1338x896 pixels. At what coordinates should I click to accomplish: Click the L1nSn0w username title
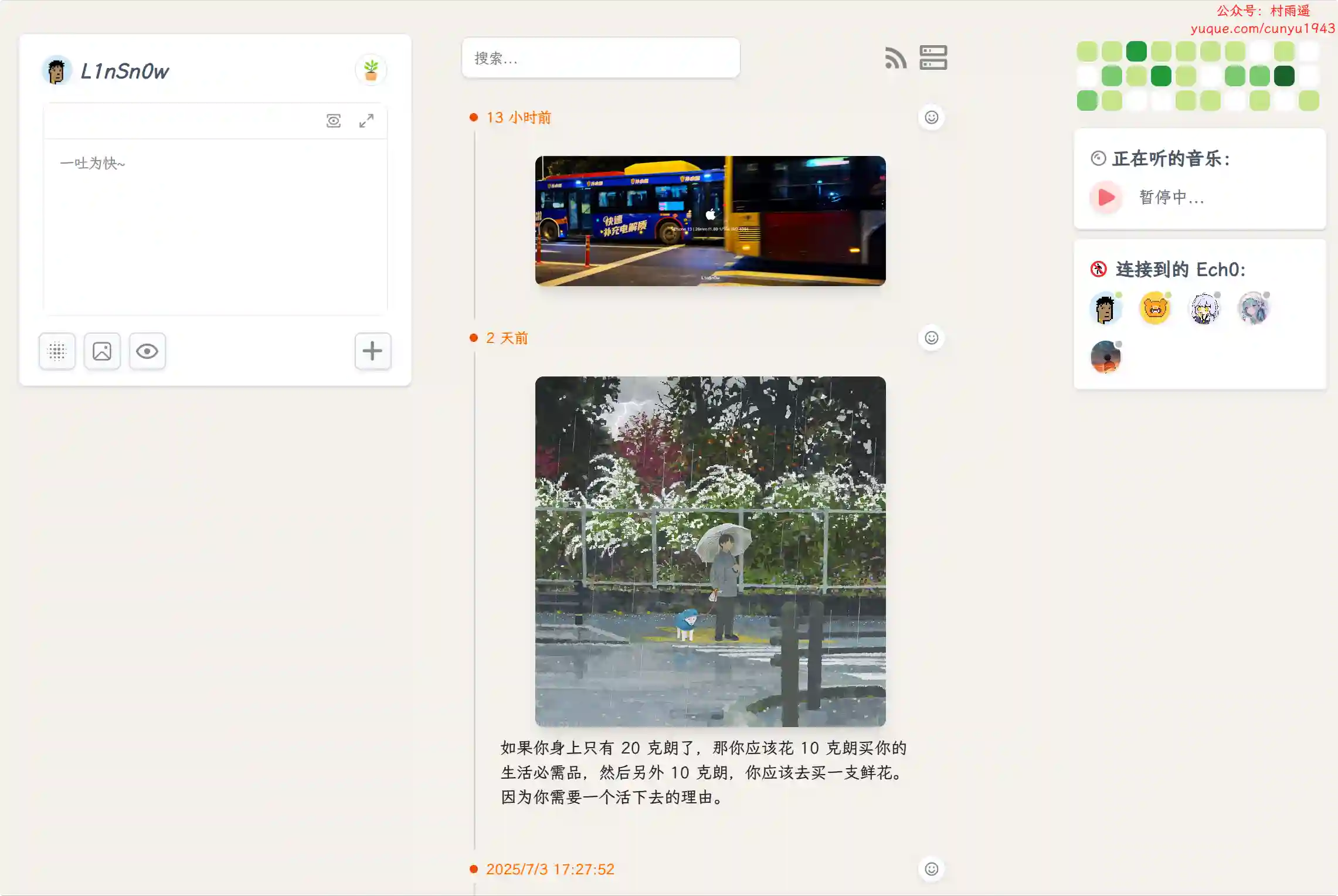(124, 71)
